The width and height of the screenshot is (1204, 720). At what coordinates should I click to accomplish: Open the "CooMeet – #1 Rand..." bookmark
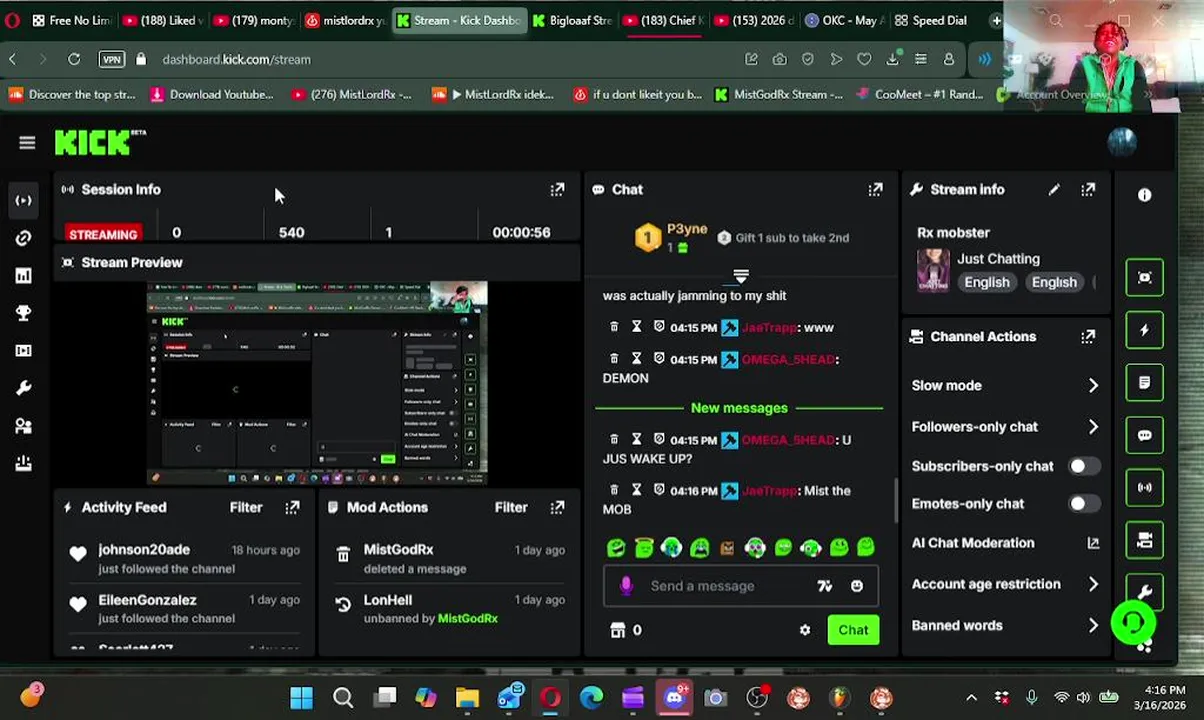pos(920,94)
